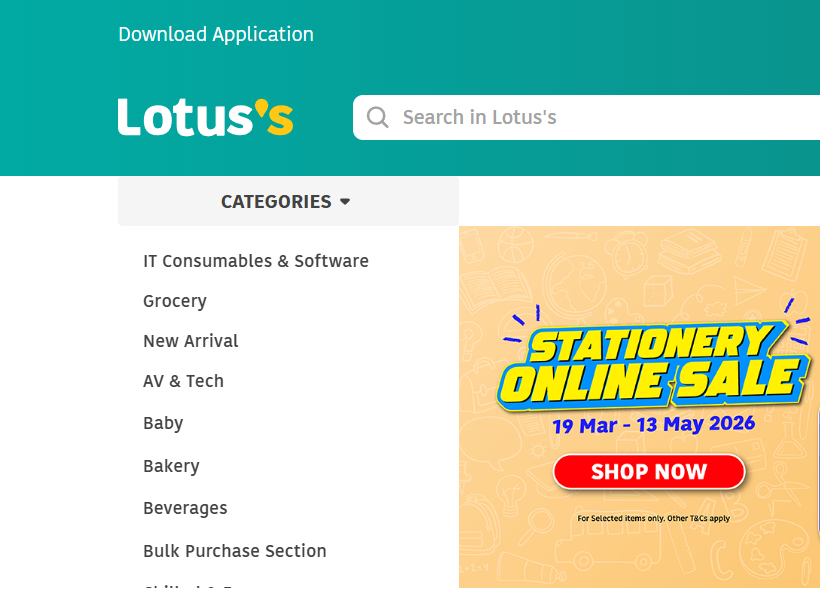This screenshot has height=595, width=820.
Task: Open the Download Application link
Action: coord(216,35)
